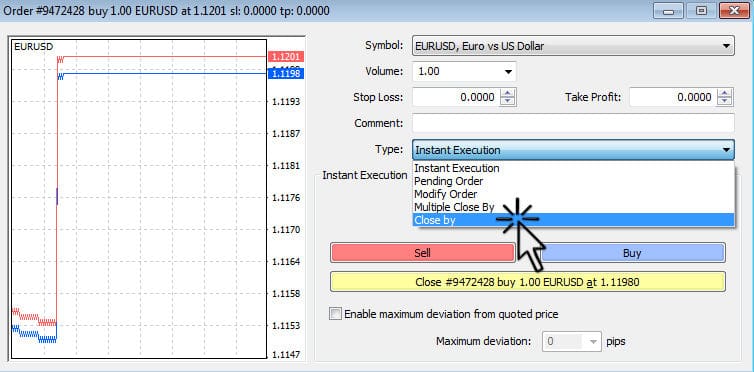
Task: Click the blue 1.1198 bid price label
Action: [x=286, y=74]
